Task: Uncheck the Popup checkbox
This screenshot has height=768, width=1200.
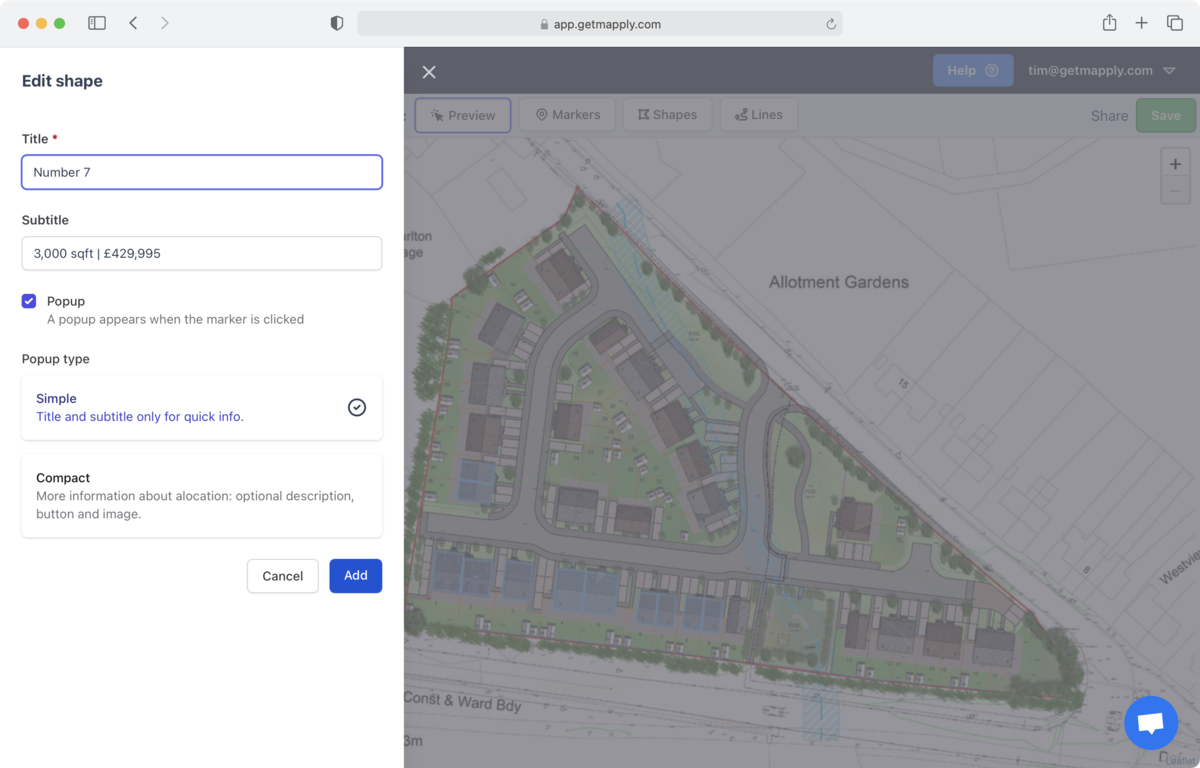Action: click(x=29, y=301)
